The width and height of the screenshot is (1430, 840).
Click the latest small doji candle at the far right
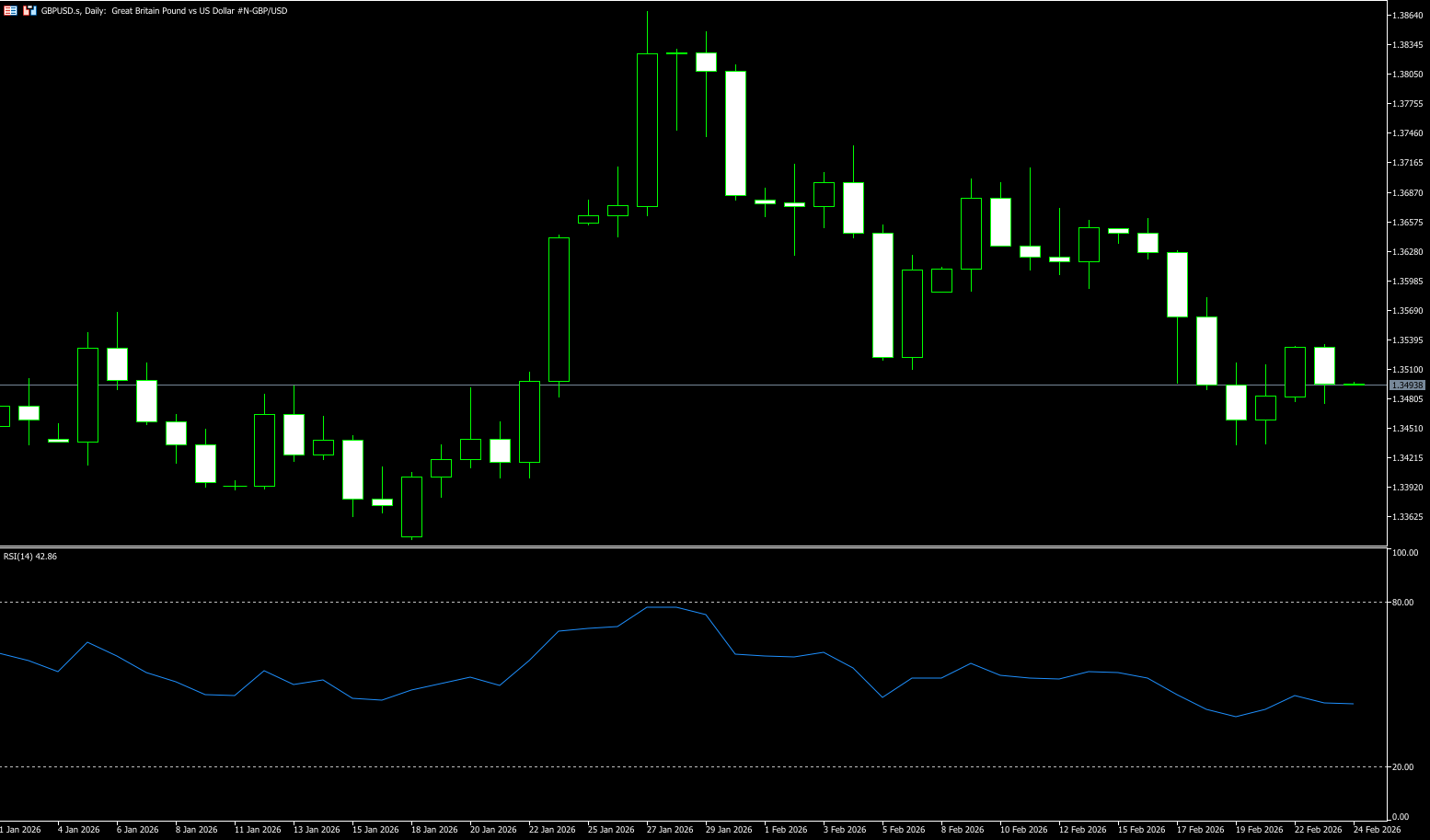(x=1354, y=385)
